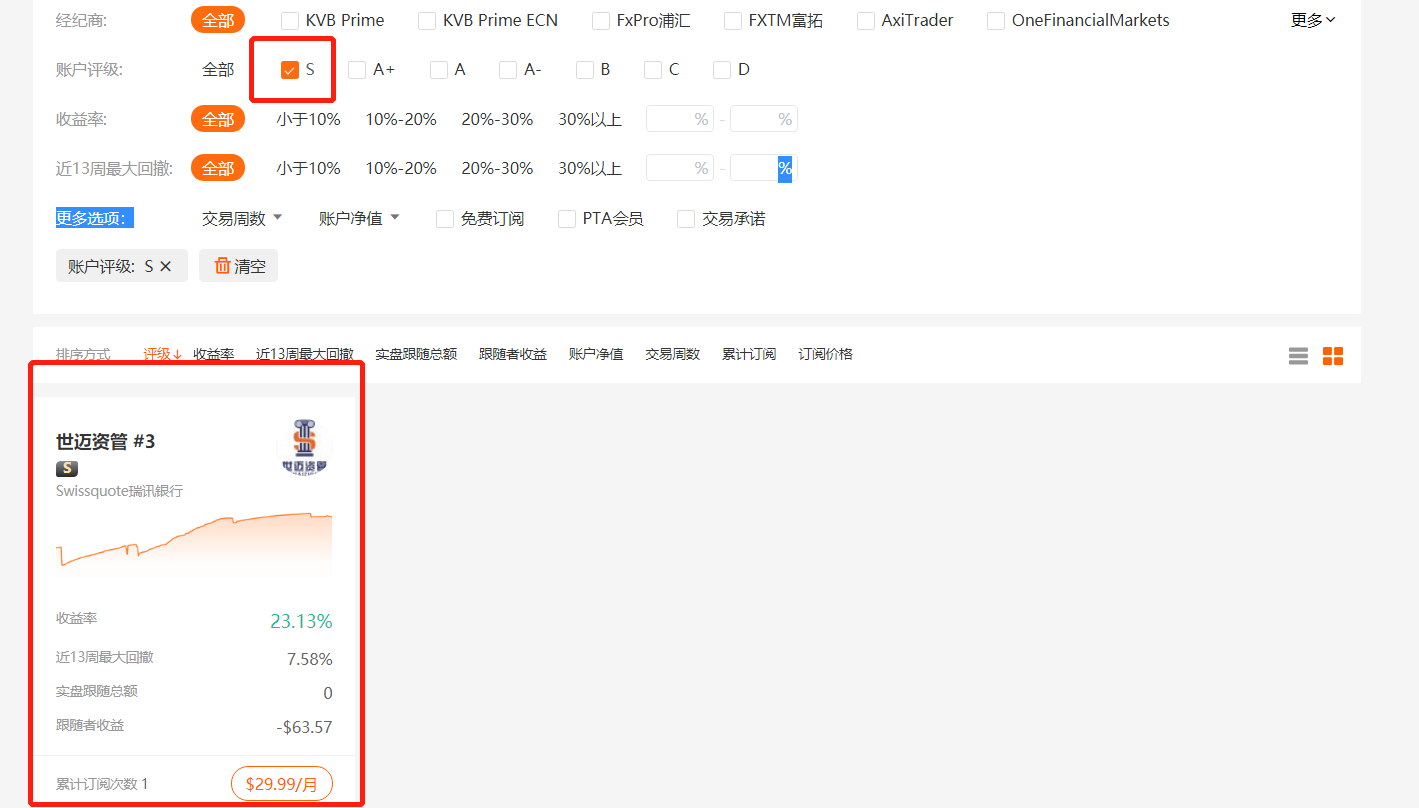Filter 近13周最大回撤 by 30%以上

590,168
